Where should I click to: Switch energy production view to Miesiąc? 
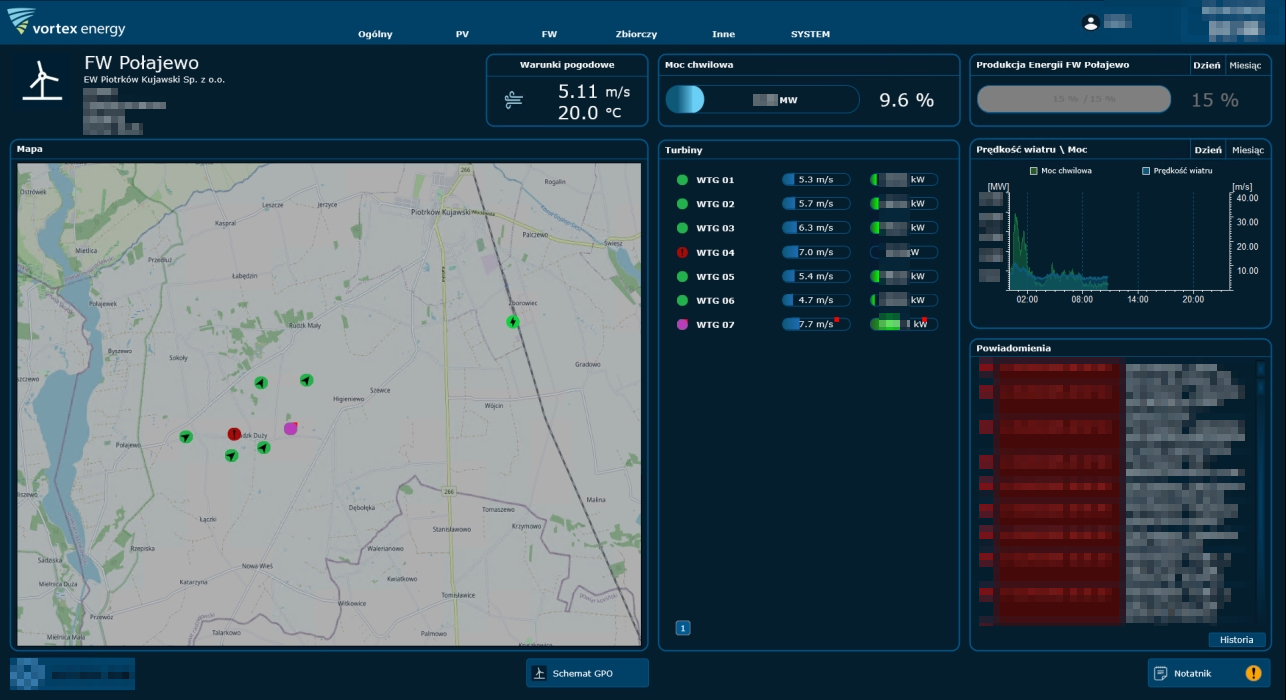(x=1246, y=65)
